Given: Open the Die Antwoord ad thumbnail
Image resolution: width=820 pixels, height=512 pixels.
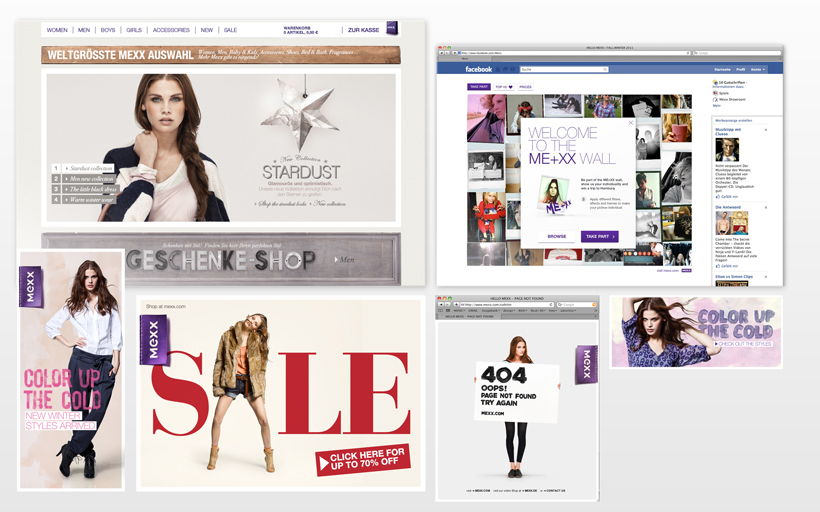Looking at the screenshot, I should (x=732, y=223).
